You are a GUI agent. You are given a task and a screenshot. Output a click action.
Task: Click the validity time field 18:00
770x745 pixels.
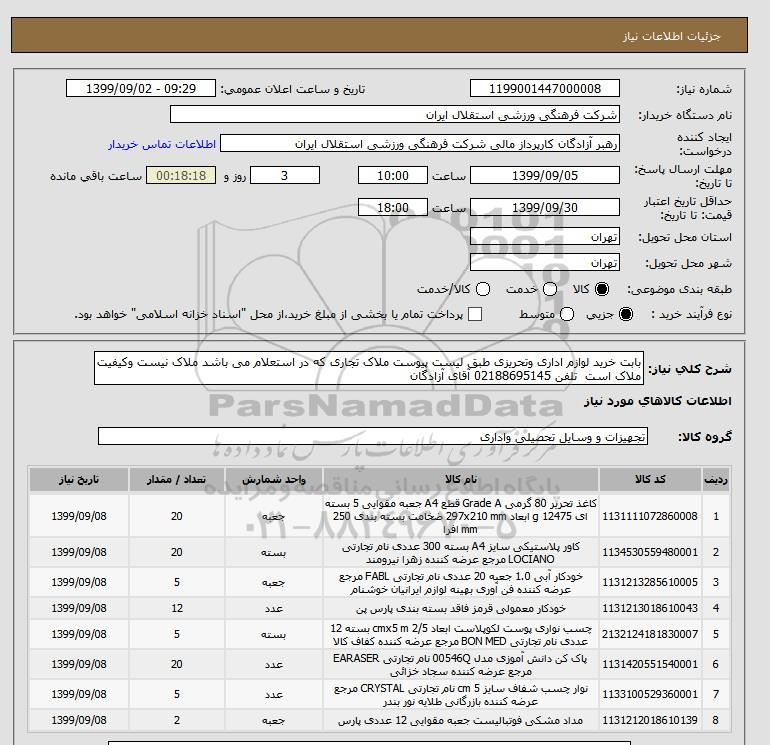(x=393, y=207)
